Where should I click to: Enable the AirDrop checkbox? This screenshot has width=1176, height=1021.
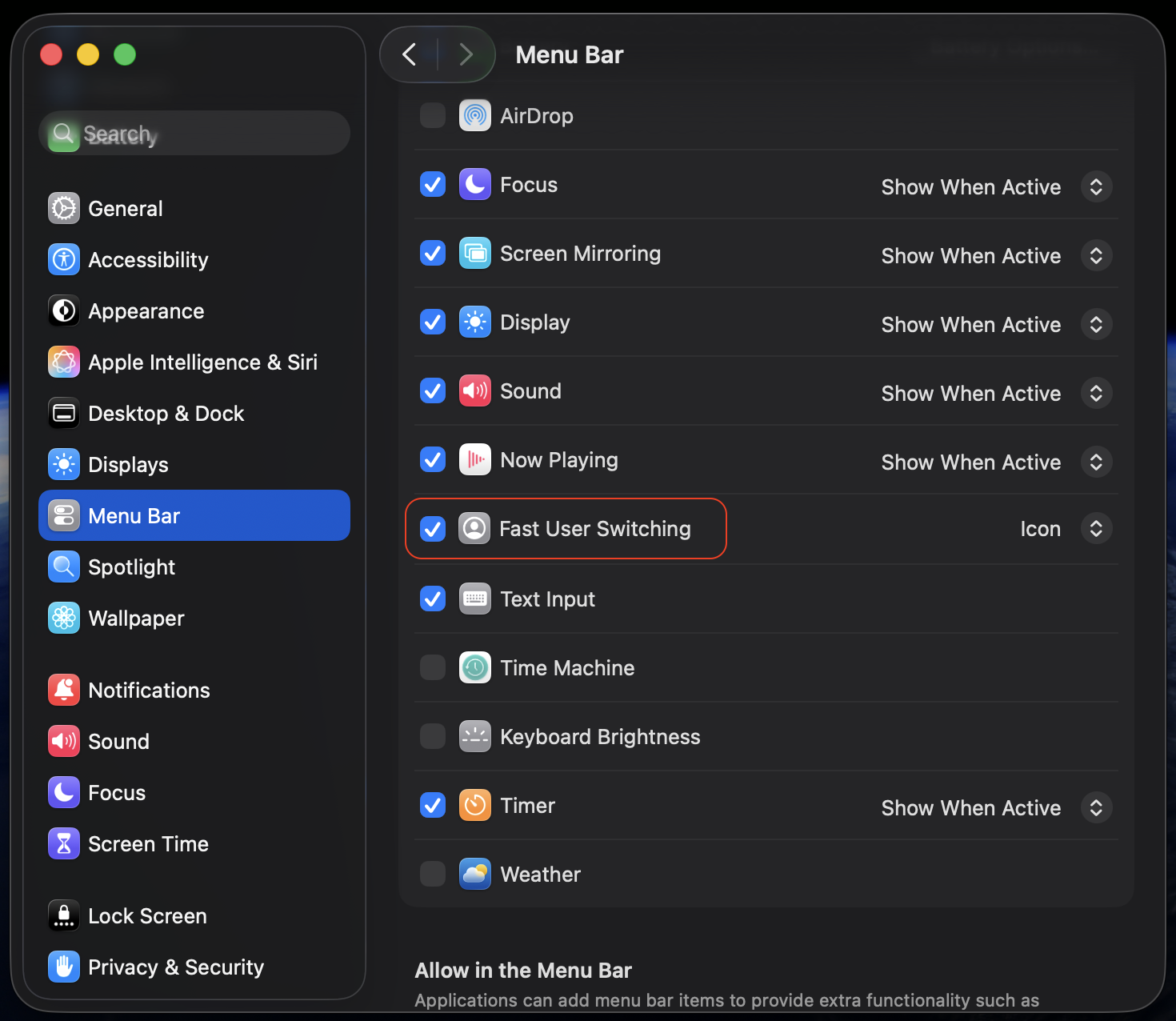(x=433, y=116)
